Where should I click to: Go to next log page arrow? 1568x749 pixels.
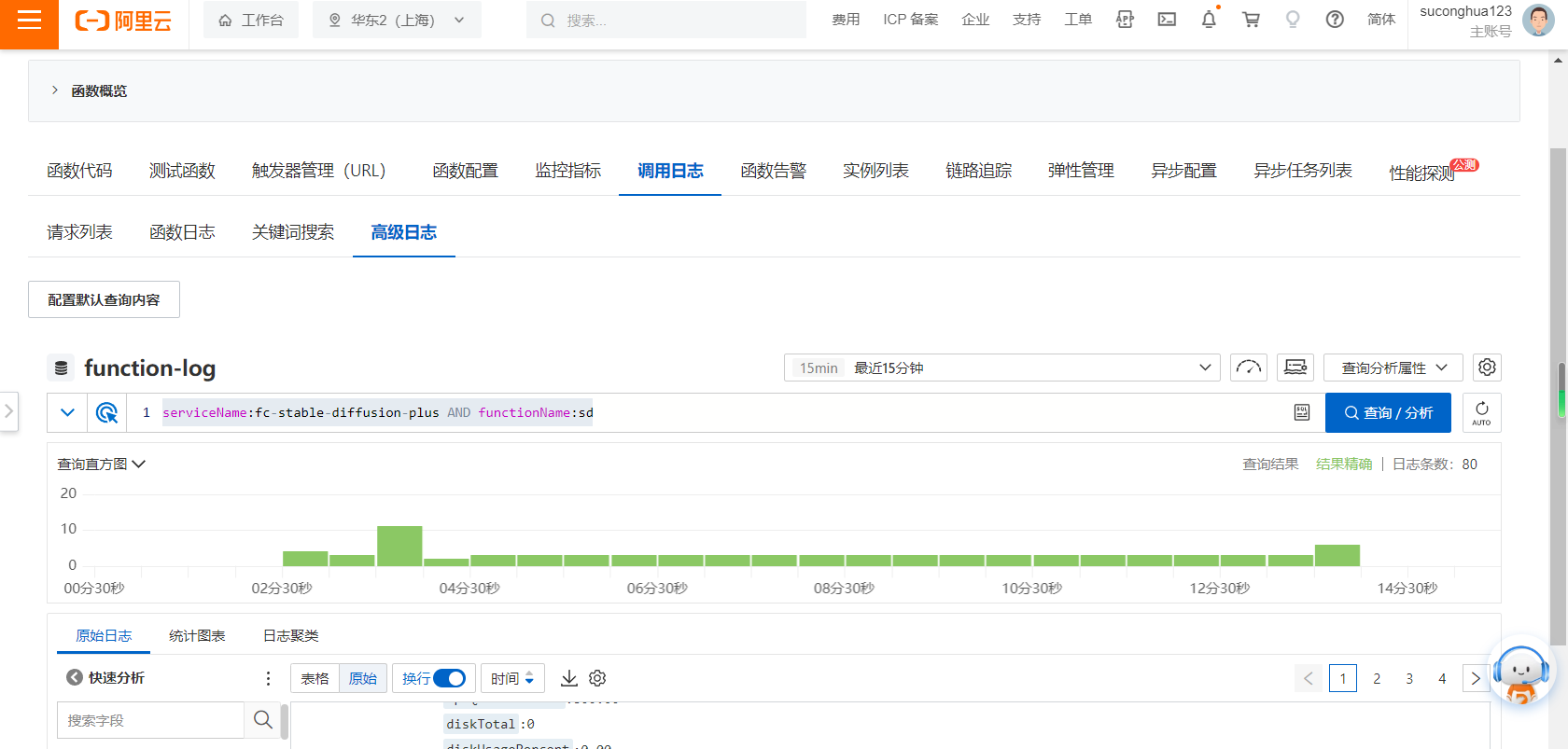pos(1476,678)
